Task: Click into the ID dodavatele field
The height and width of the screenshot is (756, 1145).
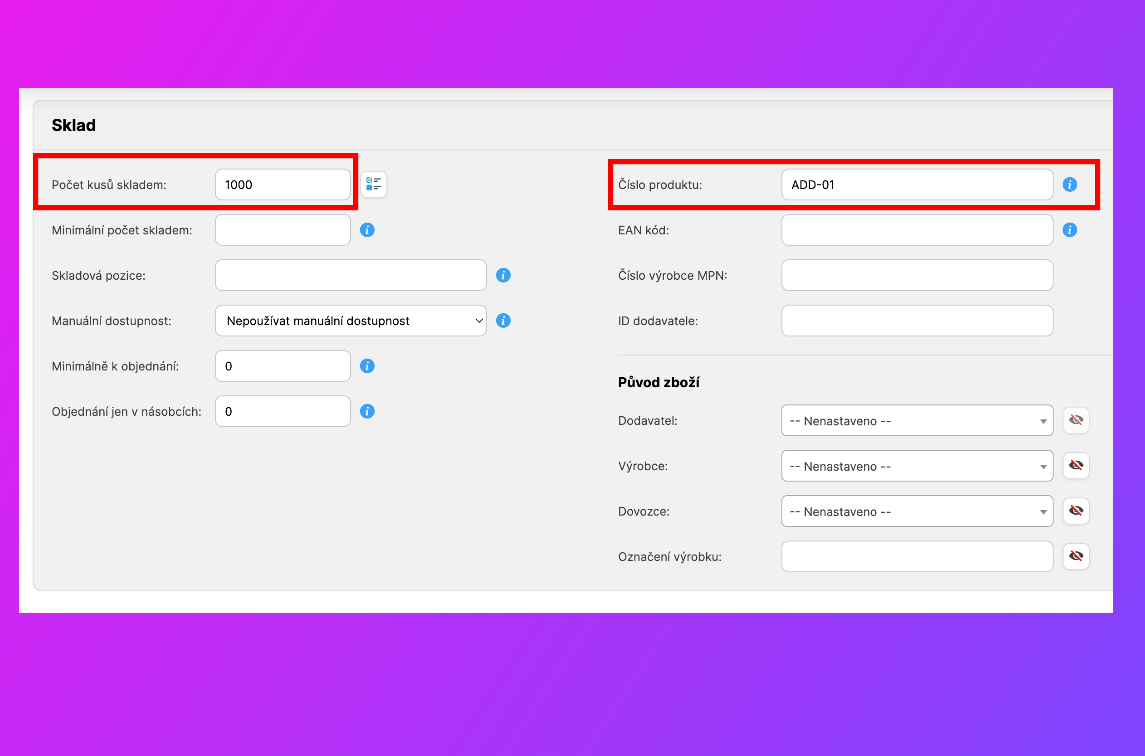Action: (x=916, y=321)
